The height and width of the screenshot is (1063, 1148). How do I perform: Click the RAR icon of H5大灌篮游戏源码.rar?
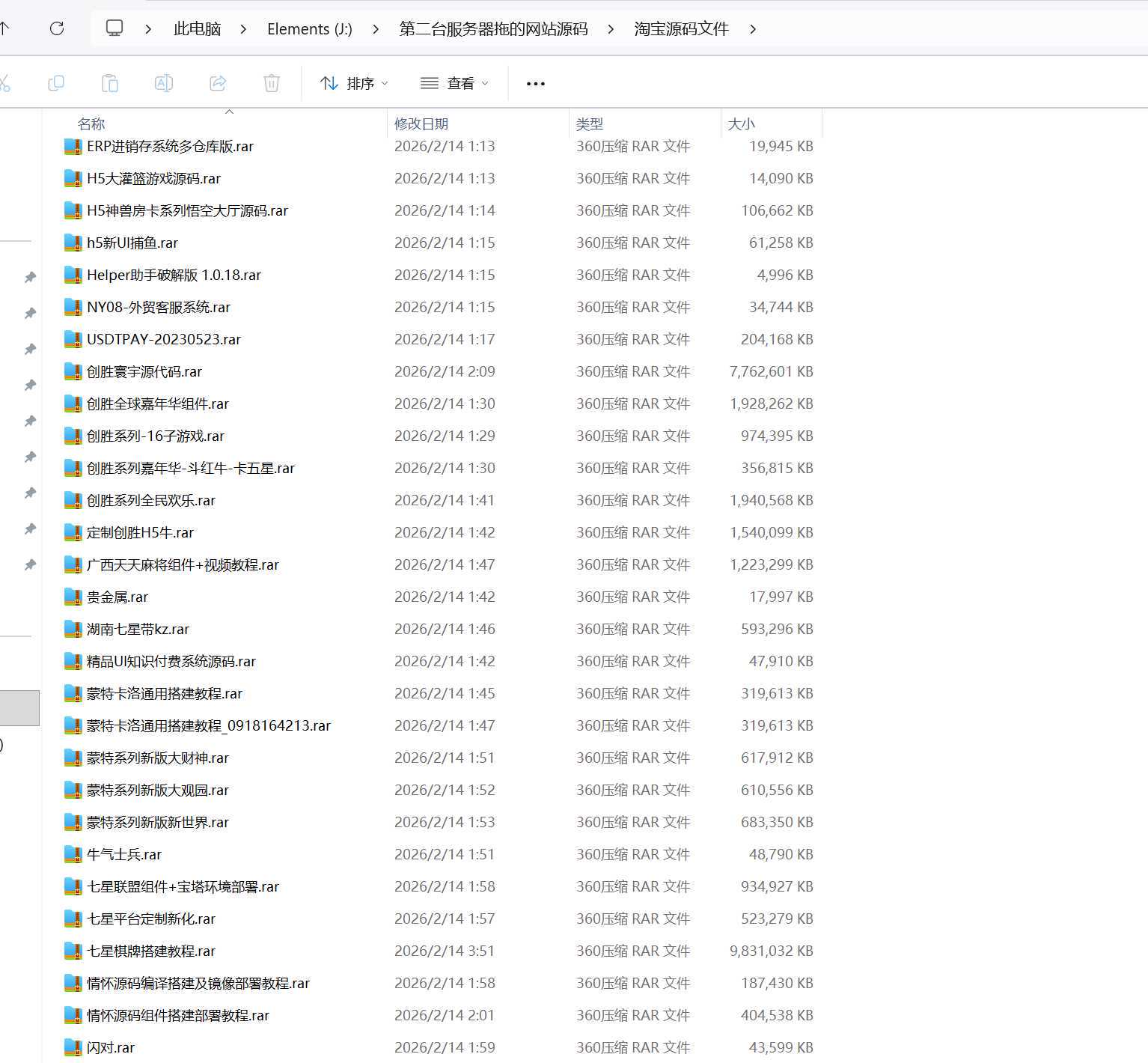click(73, 178)
